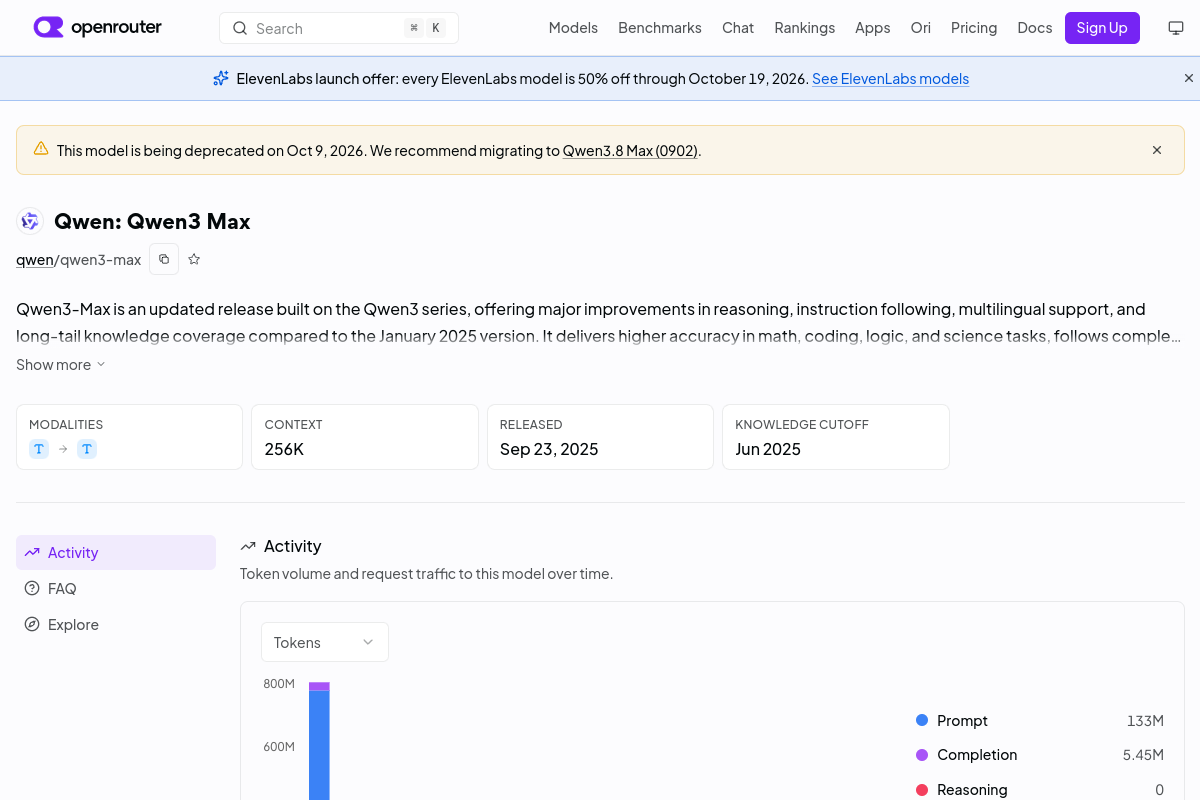Open the Benchmarks nav item

(x=660, y=28)
